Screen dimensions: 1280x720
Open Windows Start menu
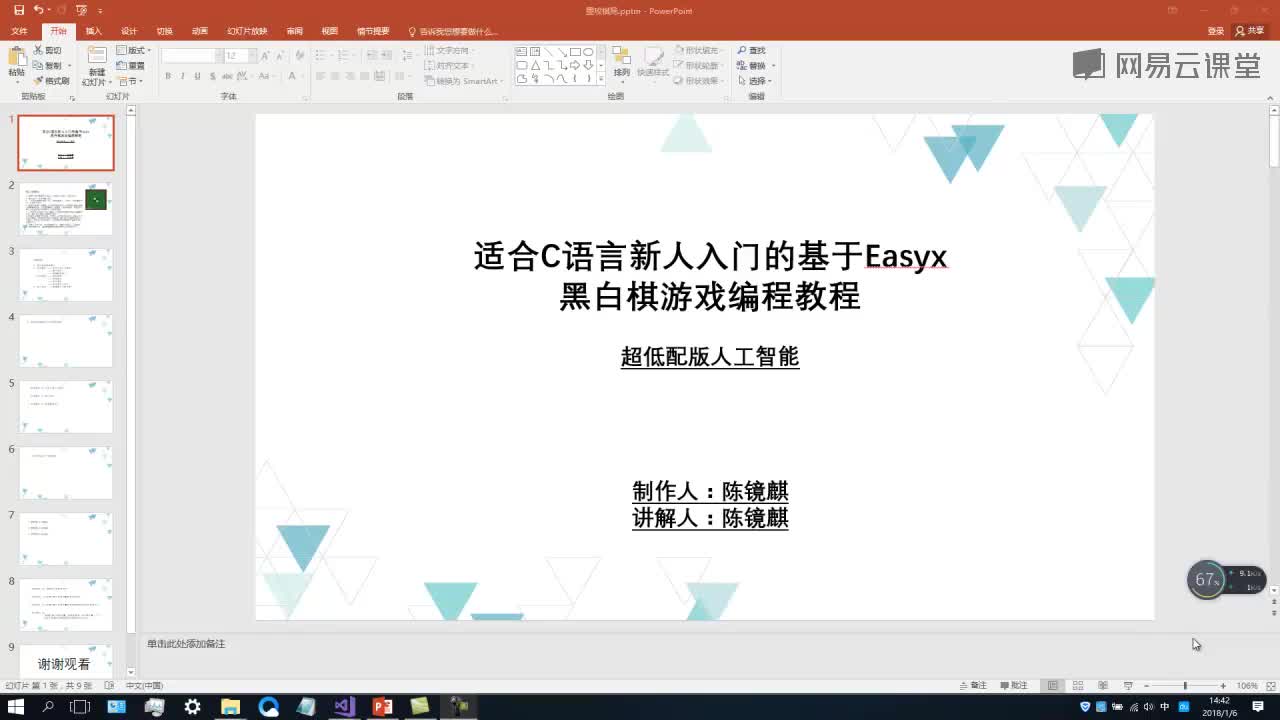coord(16,706)
